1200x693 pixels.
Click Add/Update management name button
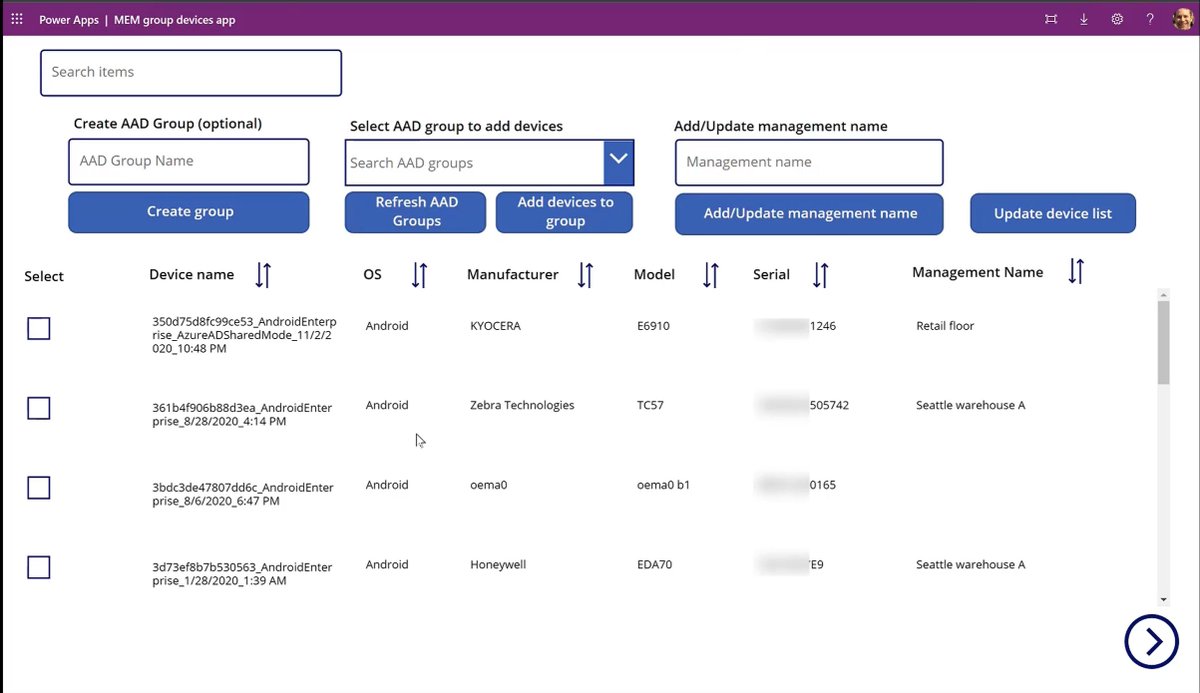(809, 214)
